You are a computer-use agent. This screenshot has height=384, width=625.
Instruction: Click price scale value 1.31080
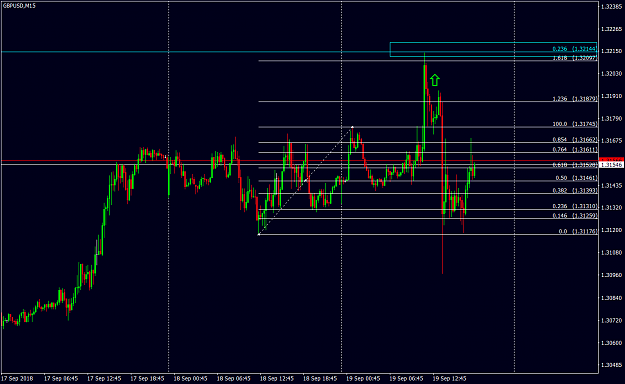(611, 252)
